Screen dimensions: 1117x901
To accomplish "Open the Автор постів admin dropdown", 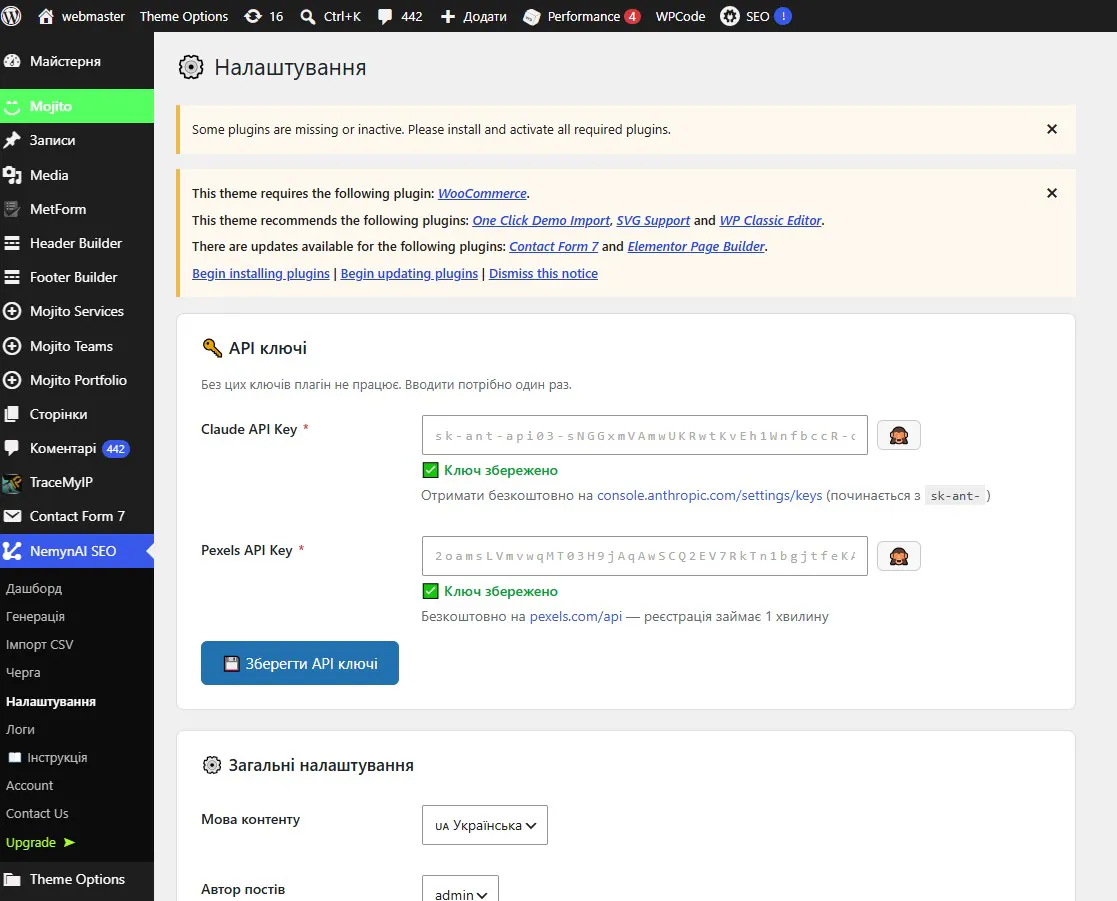I will click(x=460, y=889).
